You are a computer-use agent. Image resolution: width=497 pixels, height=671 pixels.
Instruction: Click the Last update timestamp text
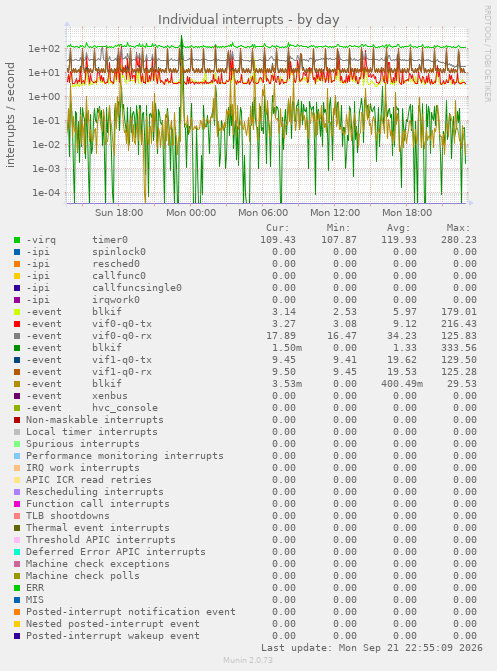pyautogui.click(x=372, y=648)
